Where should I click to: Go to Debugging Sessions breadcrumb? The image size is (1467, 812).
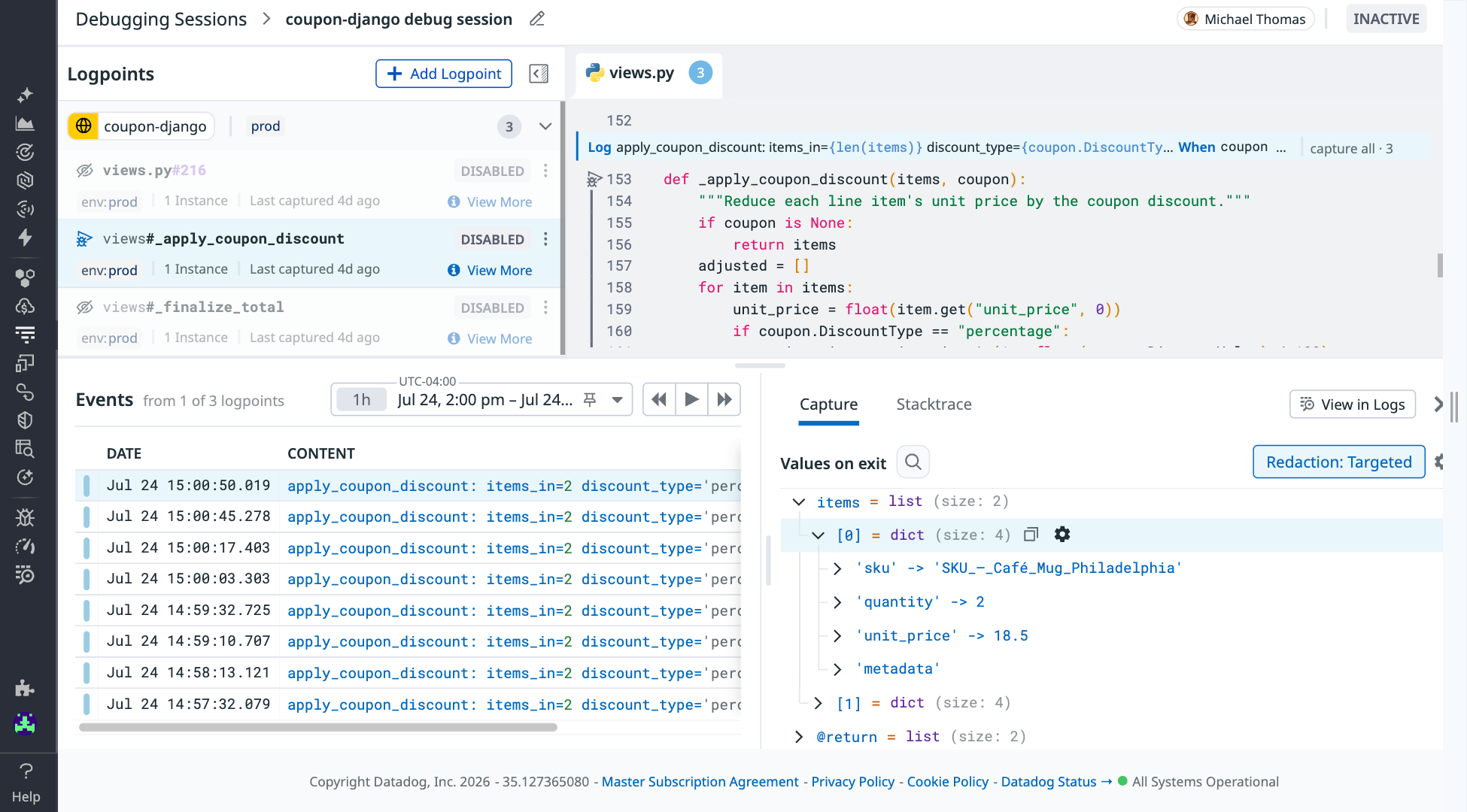(161, 20)
